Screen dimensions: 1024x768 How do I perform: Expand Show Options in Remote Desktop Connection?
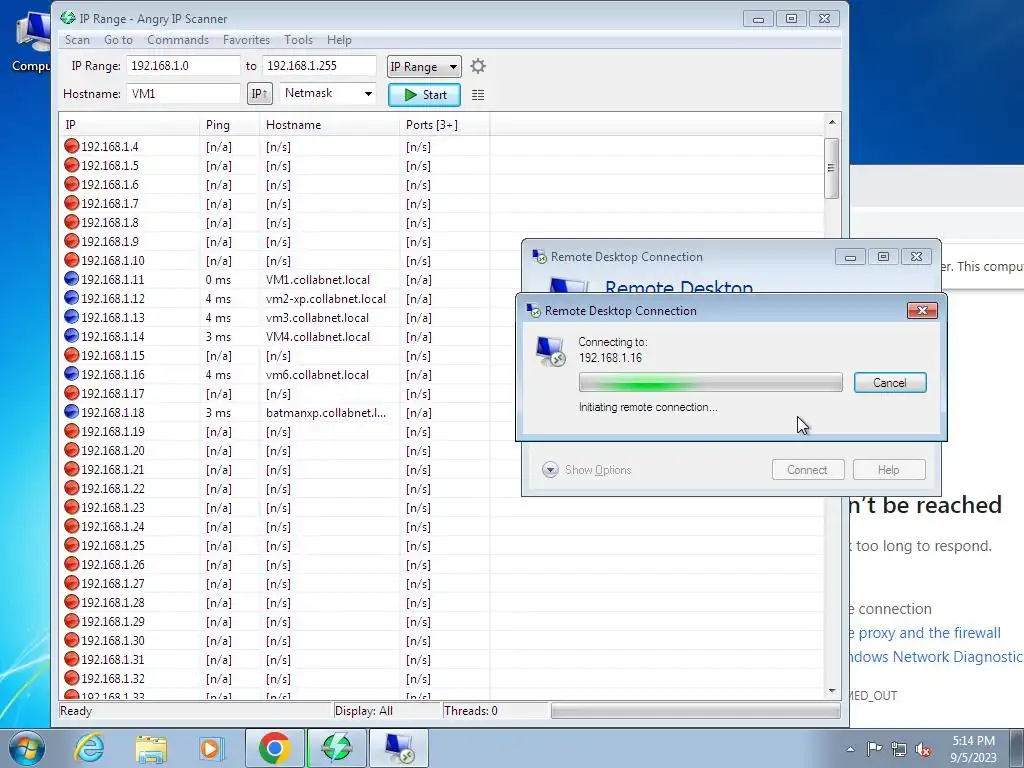pyautogui.click(x=586, y=470)
